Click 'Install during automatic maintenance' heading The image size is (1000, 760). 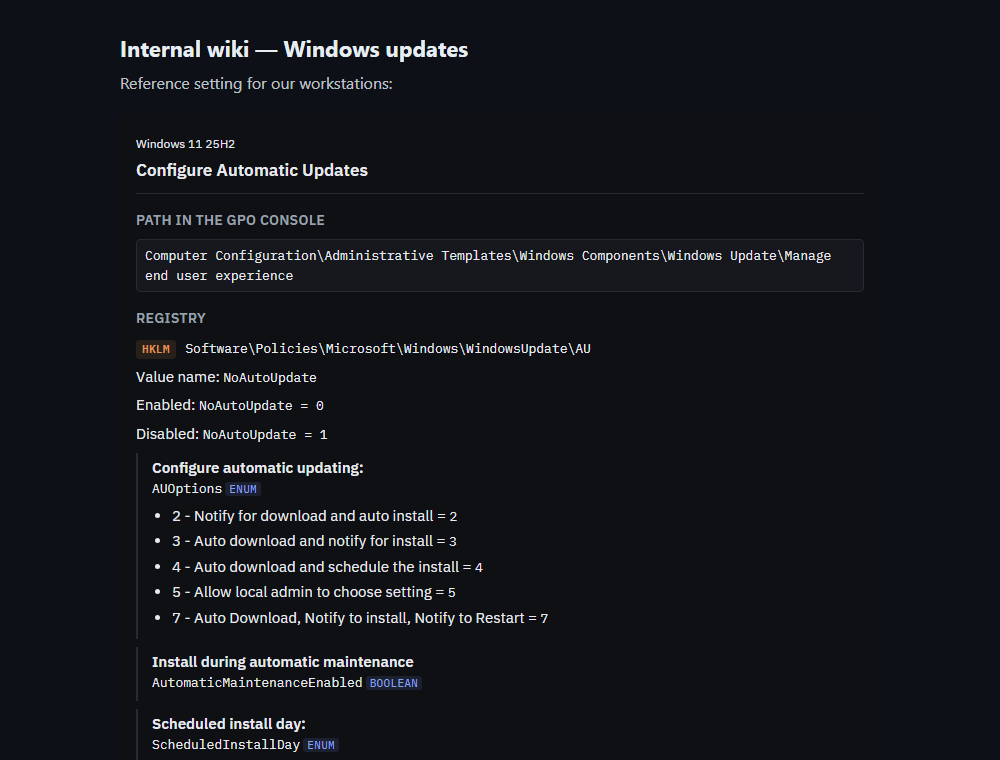(283, 662)
